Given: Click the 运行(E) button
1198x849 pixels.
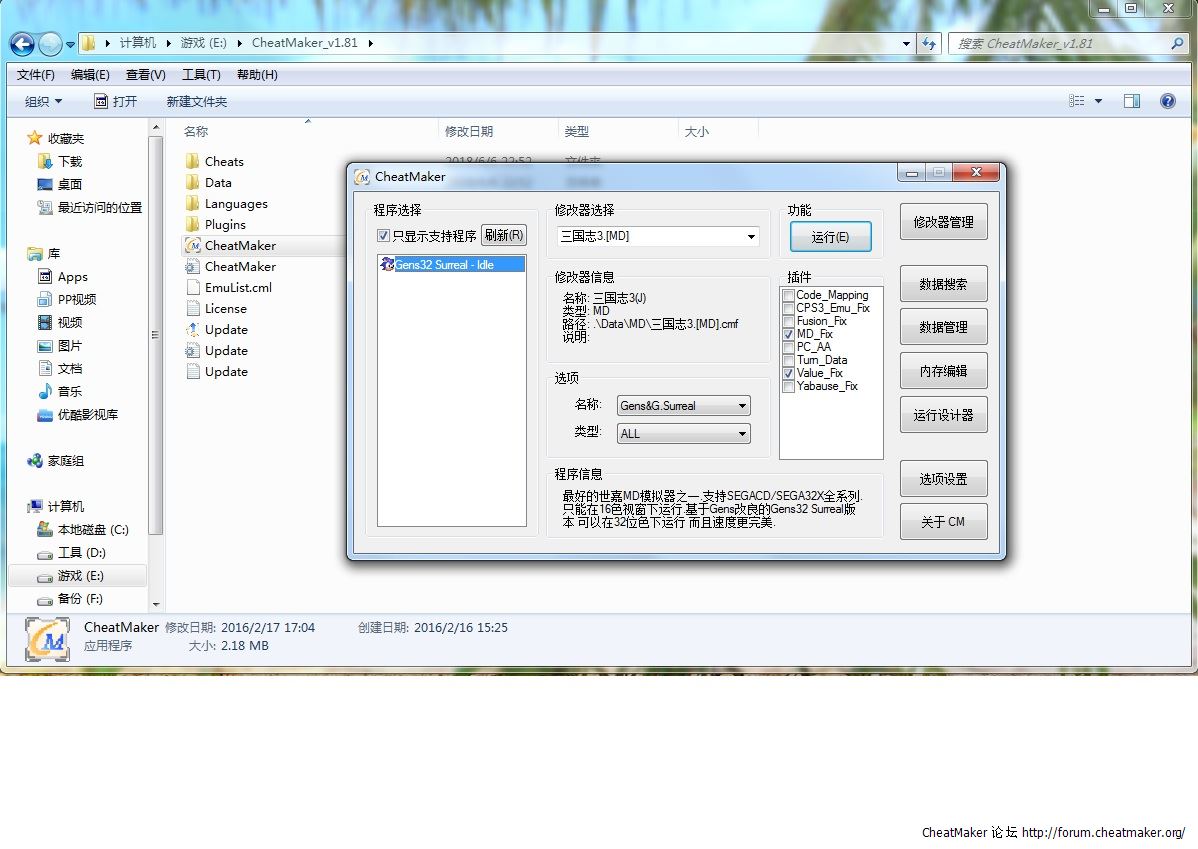Looking at the screenshot, I should tap(830, 237).
